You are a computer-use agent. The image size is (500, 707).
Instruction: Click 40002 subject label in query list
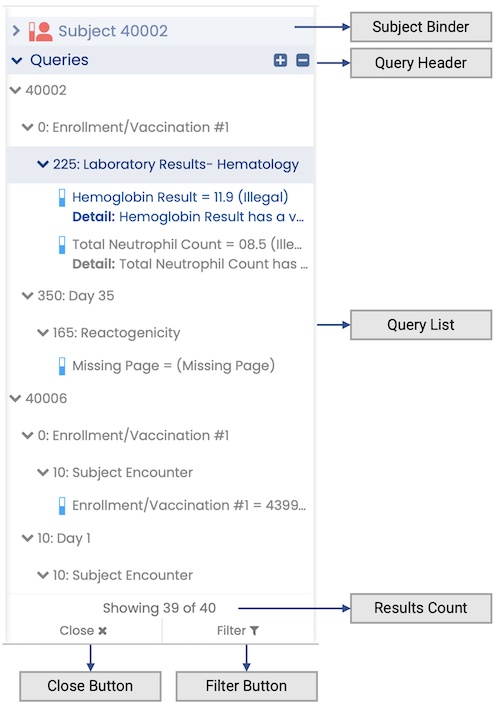[x=46, y=91]
